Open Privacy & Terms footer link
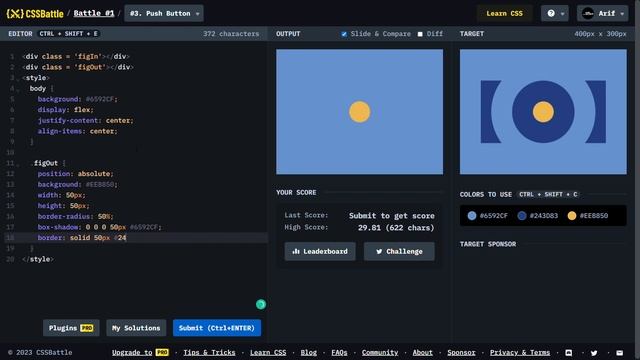The image size is (640, 360). 520,353
